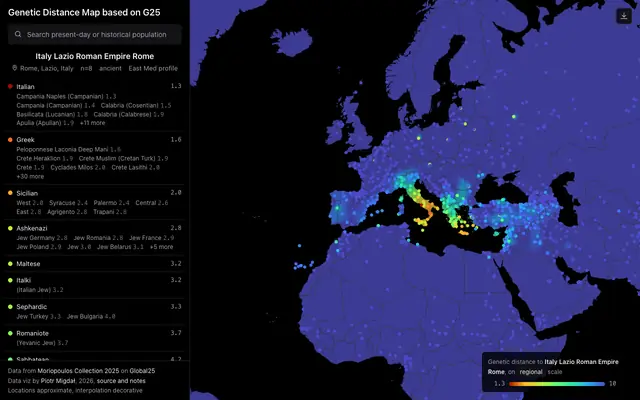Click the download icon on the map
The height and width of the screenshot is (400, 640).
[624, 16]
